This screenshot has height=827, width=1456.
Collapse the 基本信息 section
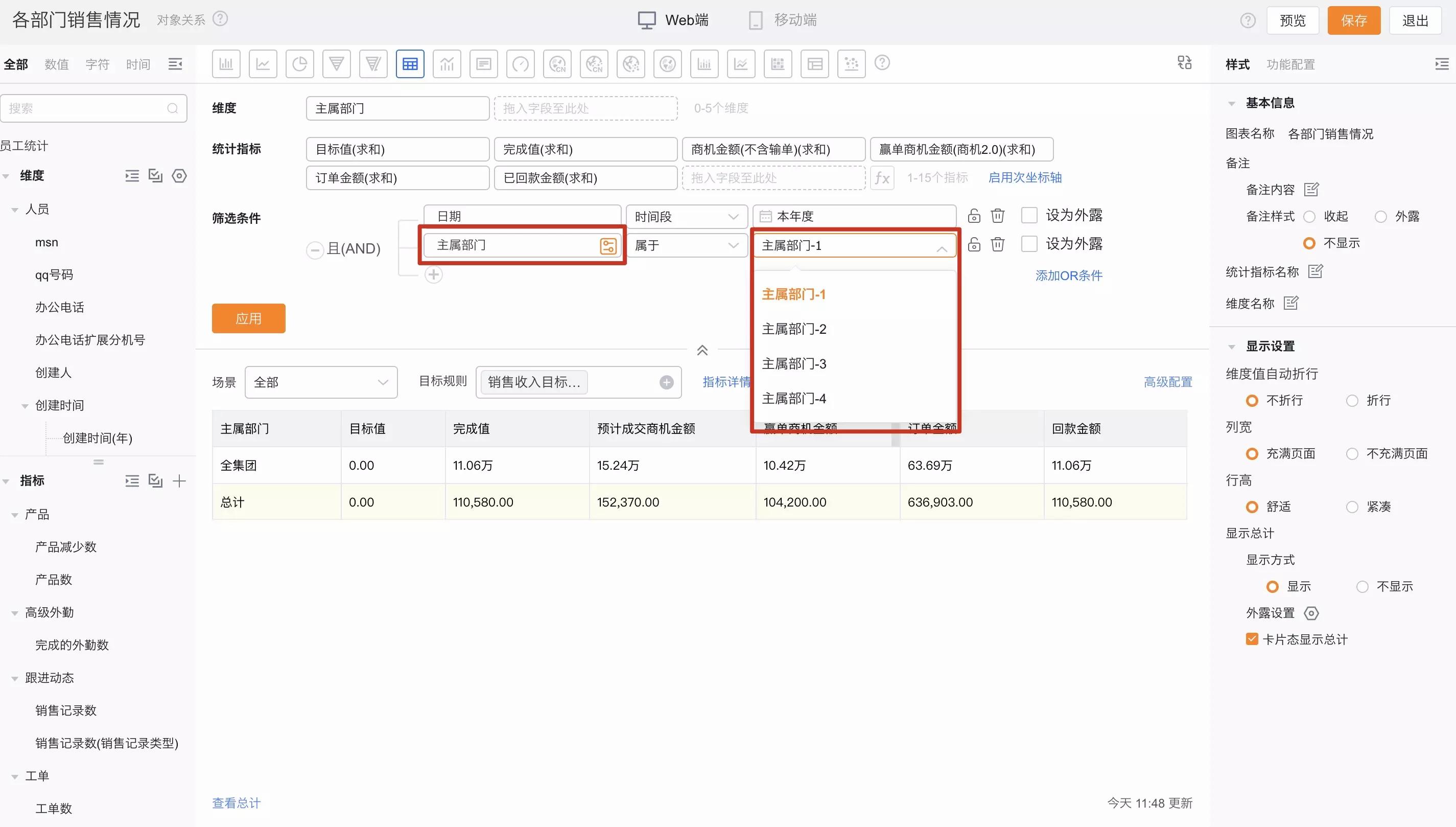(x=1231, y=103)
